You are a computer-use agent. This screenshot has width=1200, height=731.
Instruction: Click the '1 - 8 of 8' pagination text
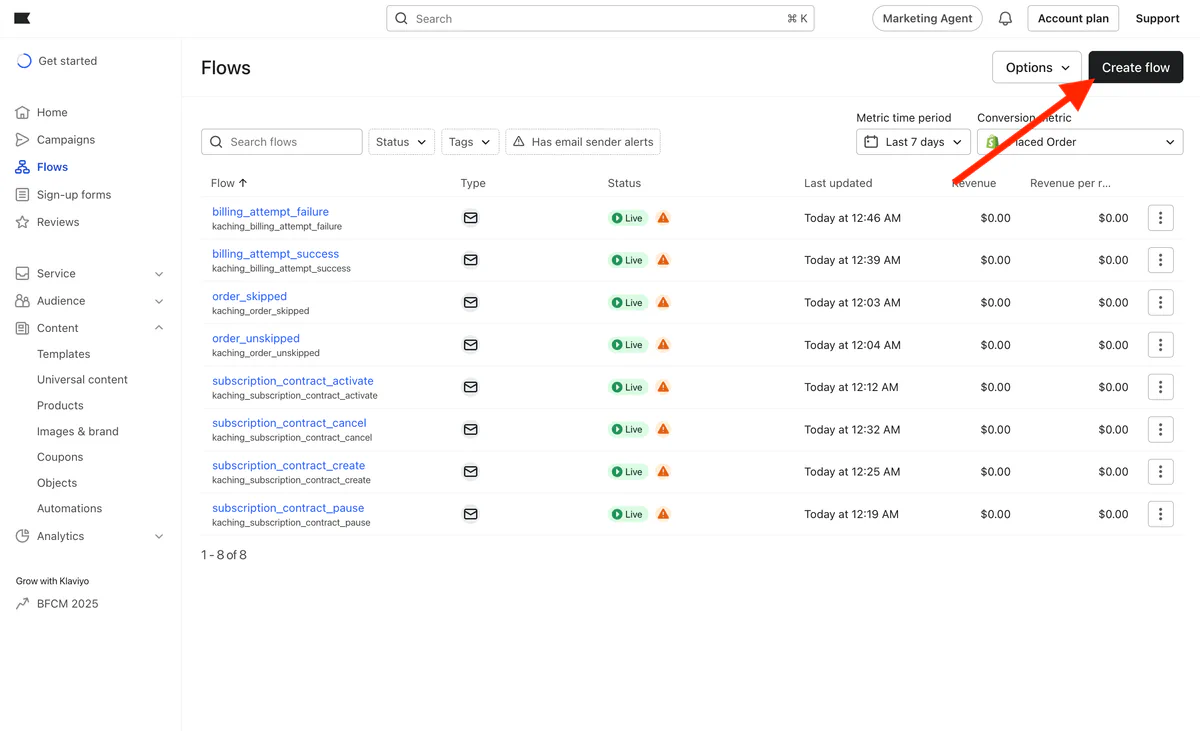coord(224,555)
